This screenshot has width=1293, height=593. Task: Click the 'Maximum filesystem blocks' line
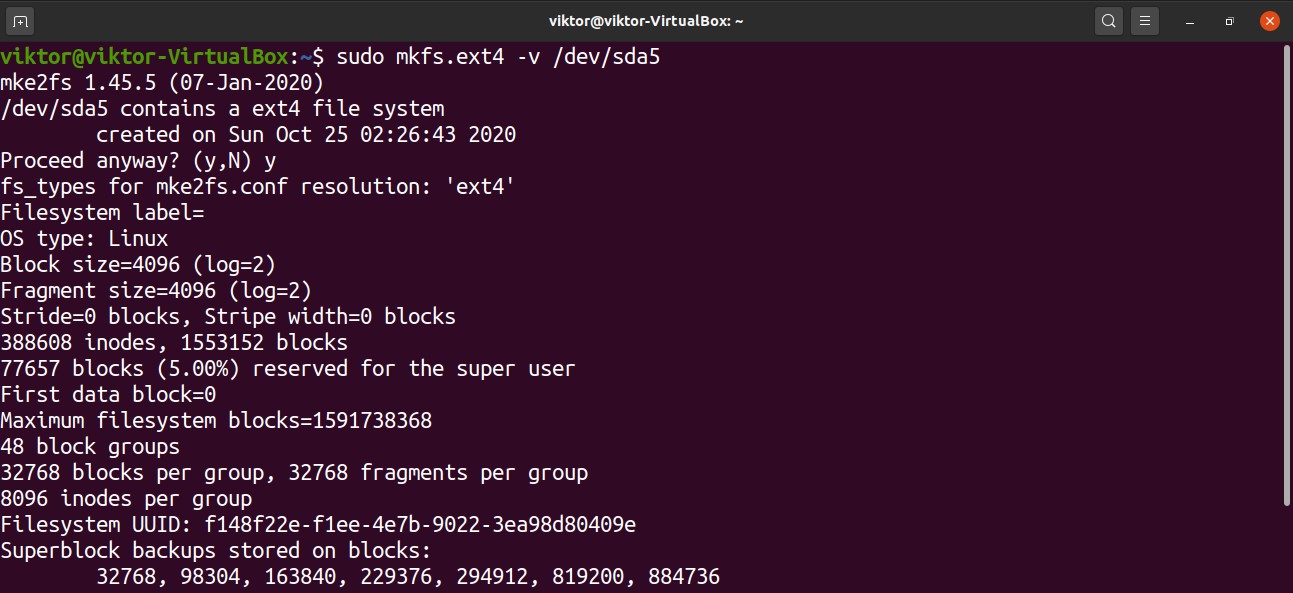216,420
